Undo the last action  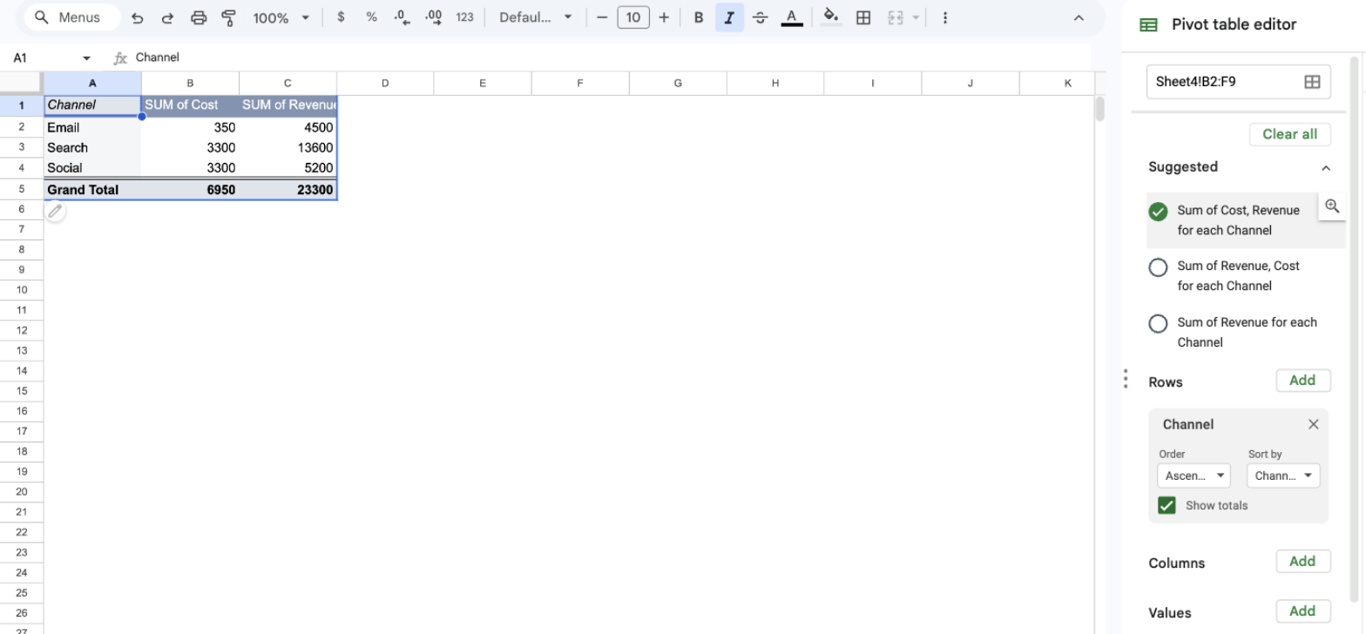(x=137, y=18)
